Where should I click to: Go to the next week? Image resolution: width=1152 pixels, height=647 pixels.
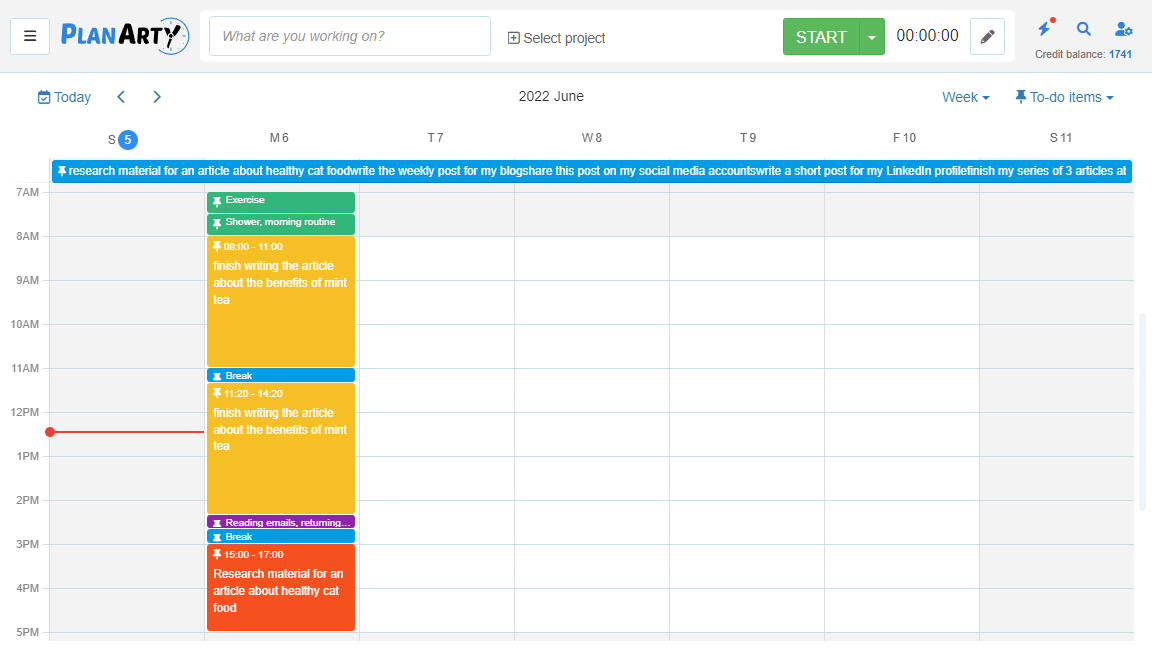(156, 97)
